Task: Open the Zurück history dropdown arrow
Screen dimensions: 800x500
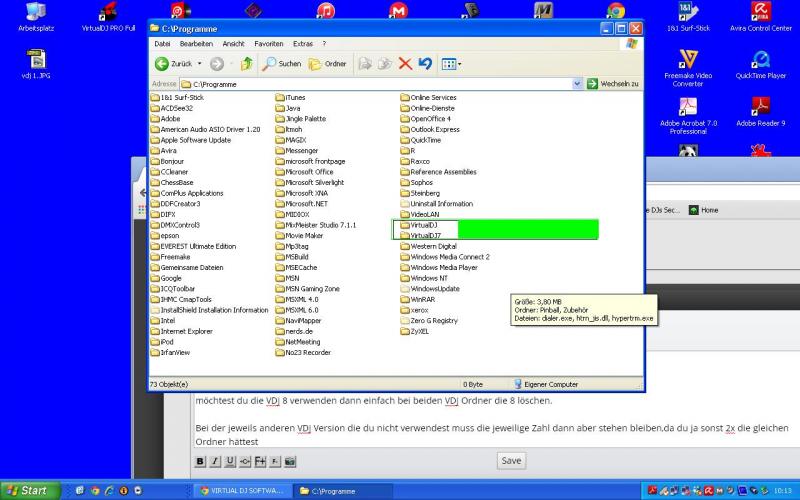Action: click(x=201, y=63)
